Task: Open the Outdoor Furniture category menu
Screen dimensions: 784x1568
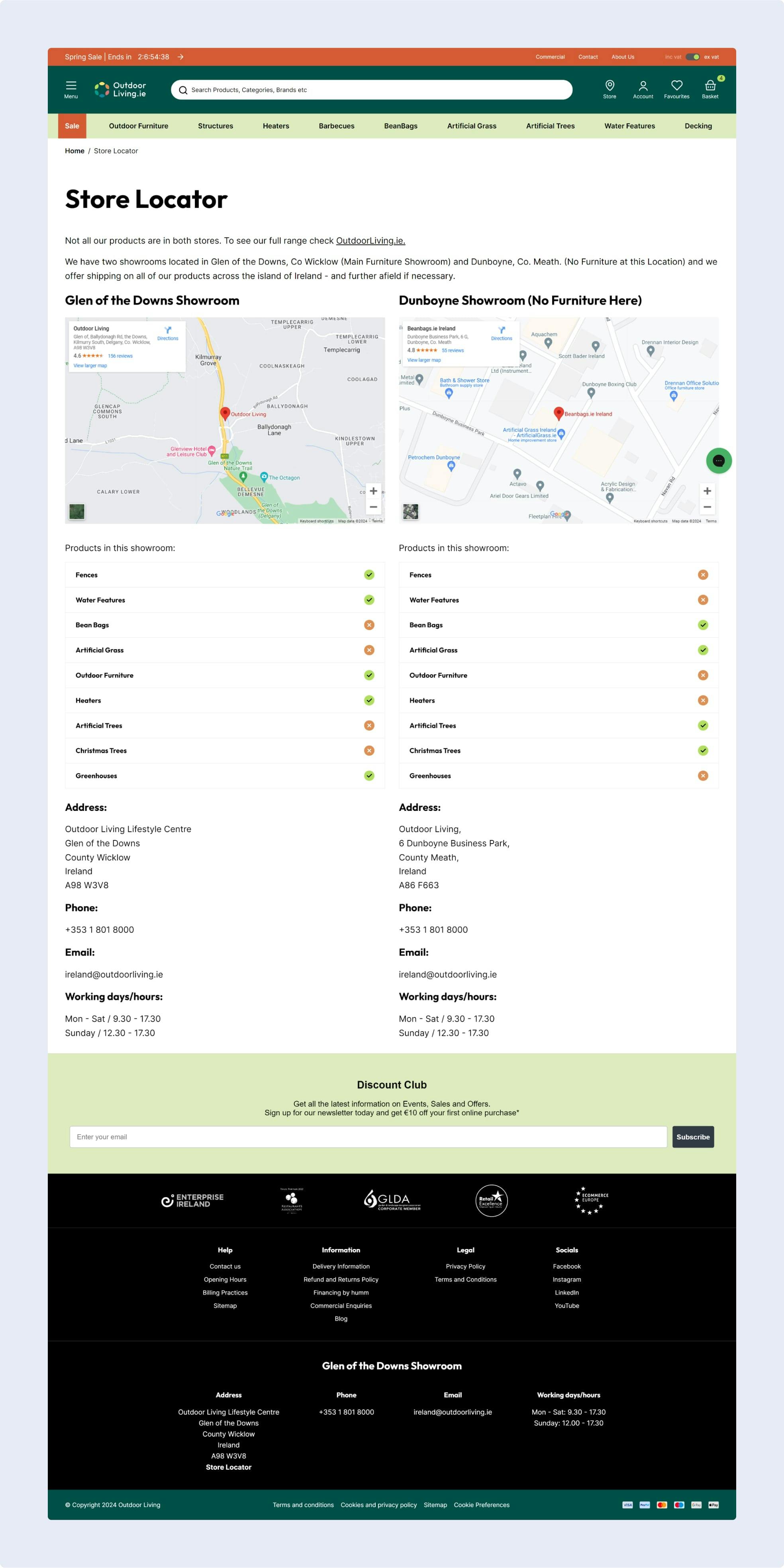Action: 138,126
